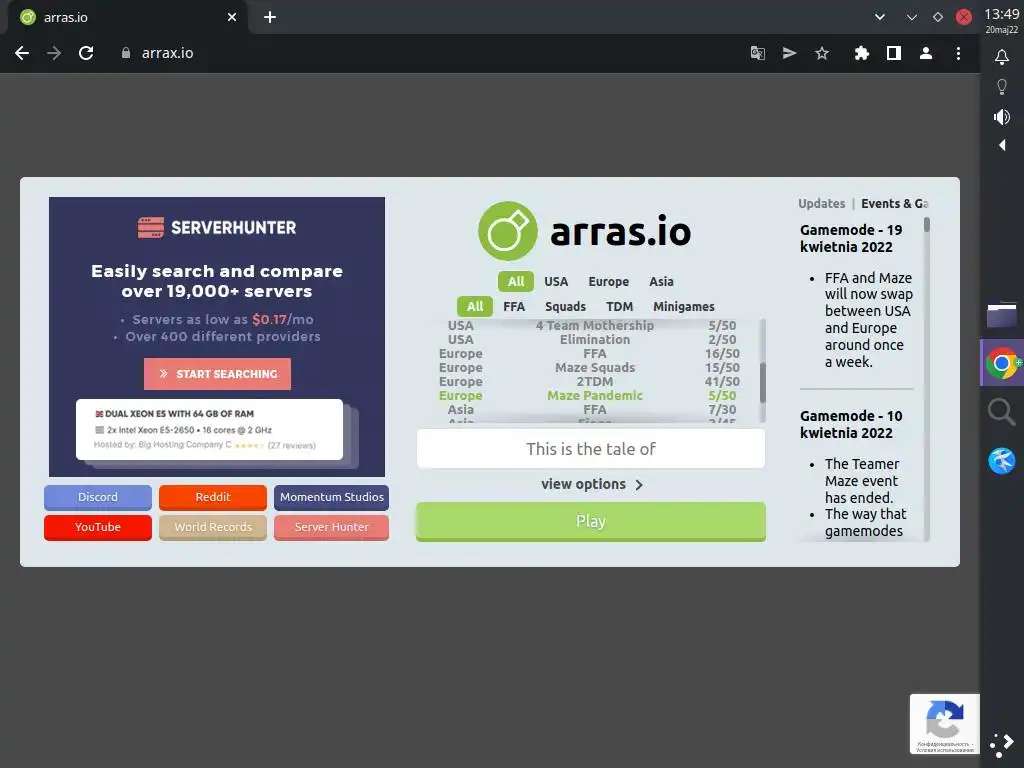This screenshot has width=1024, height=768.
Task: Click the name field 'This is the tale of'
Action: pos(591,449)
